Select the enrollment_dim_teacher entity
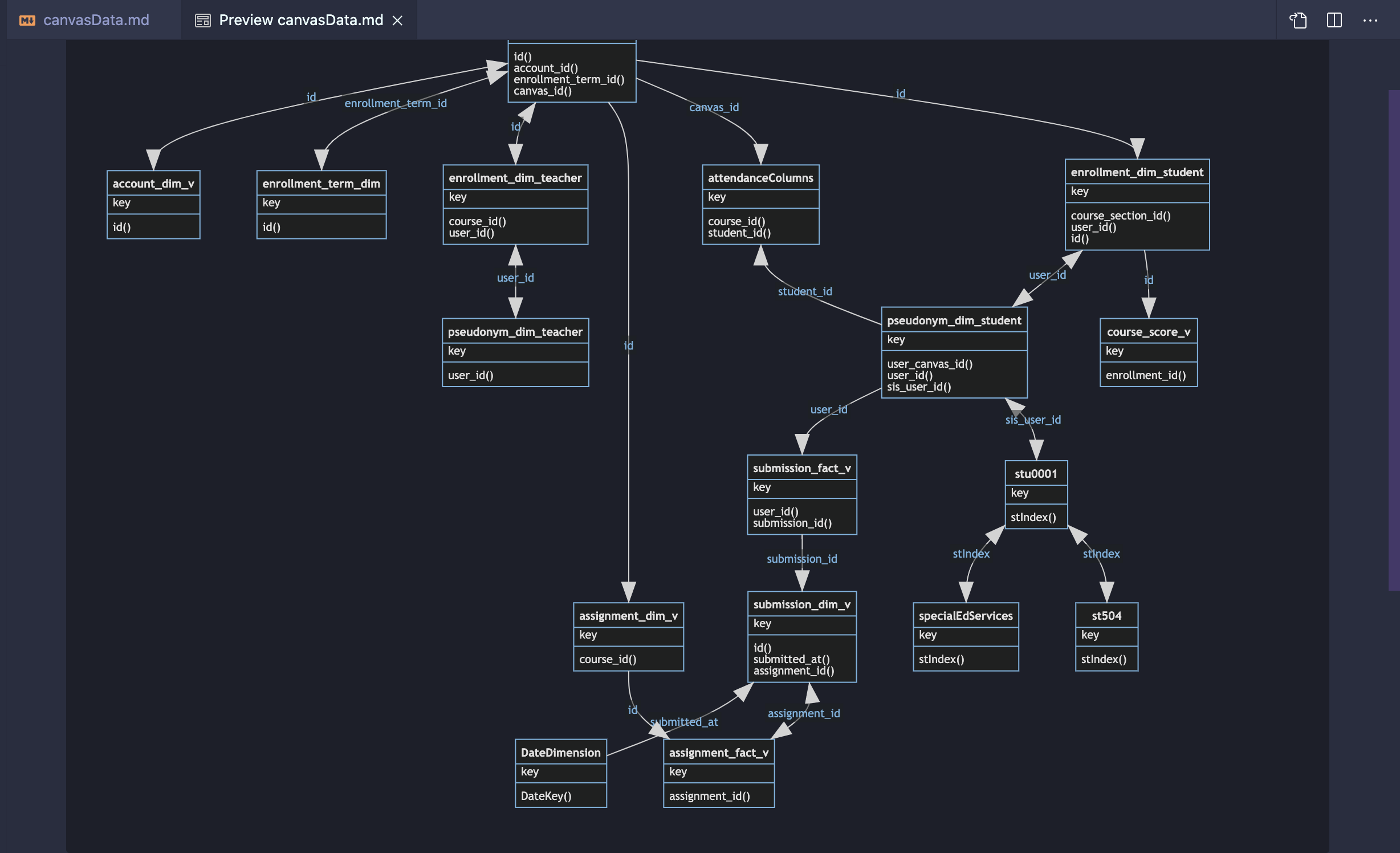 click(x=515, y=177)
